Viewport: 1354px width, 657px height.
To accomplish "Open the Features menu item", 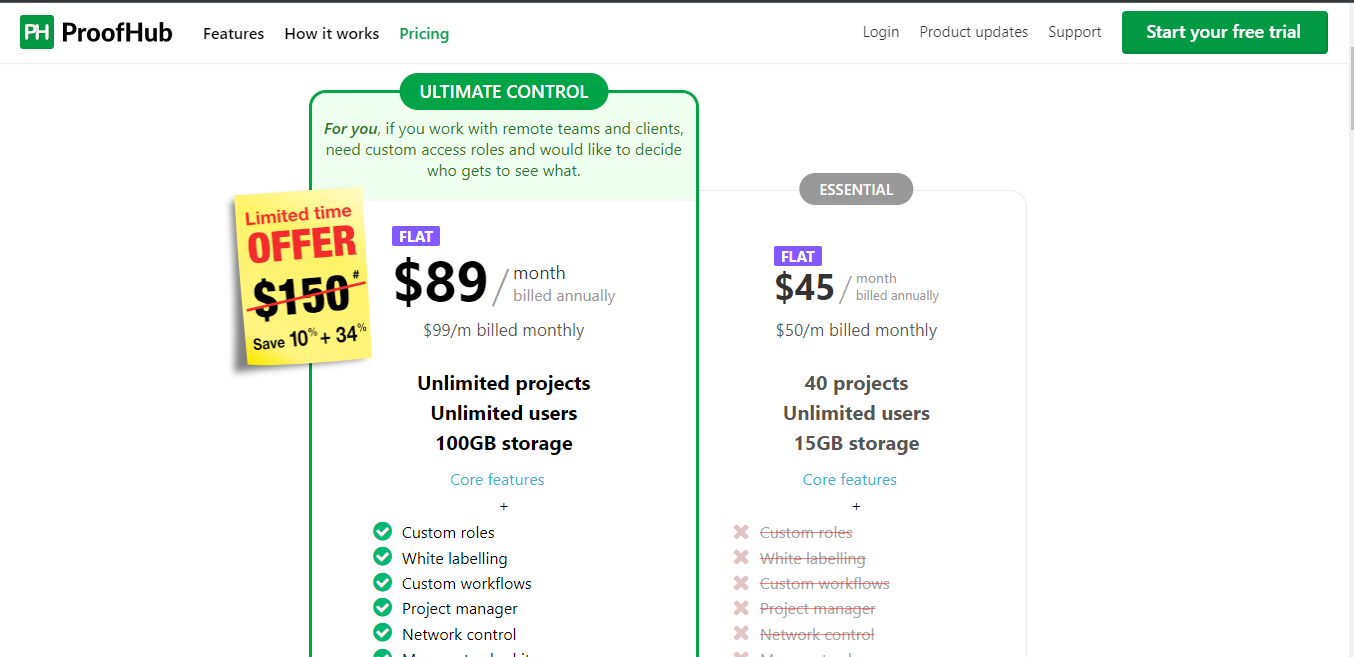I will pos(233,33).
